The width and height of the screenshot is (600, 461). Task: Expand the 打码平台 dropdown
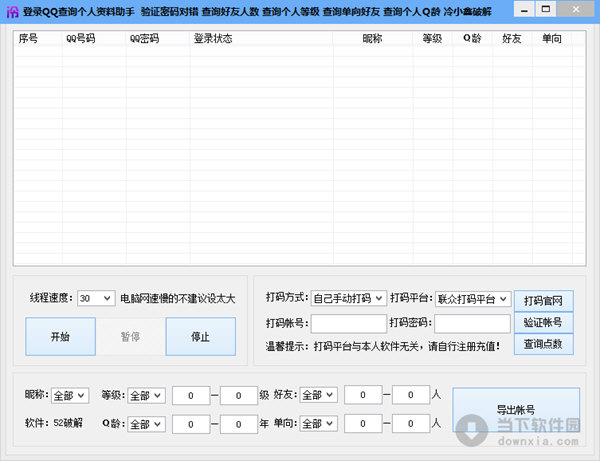click(473, 299)
